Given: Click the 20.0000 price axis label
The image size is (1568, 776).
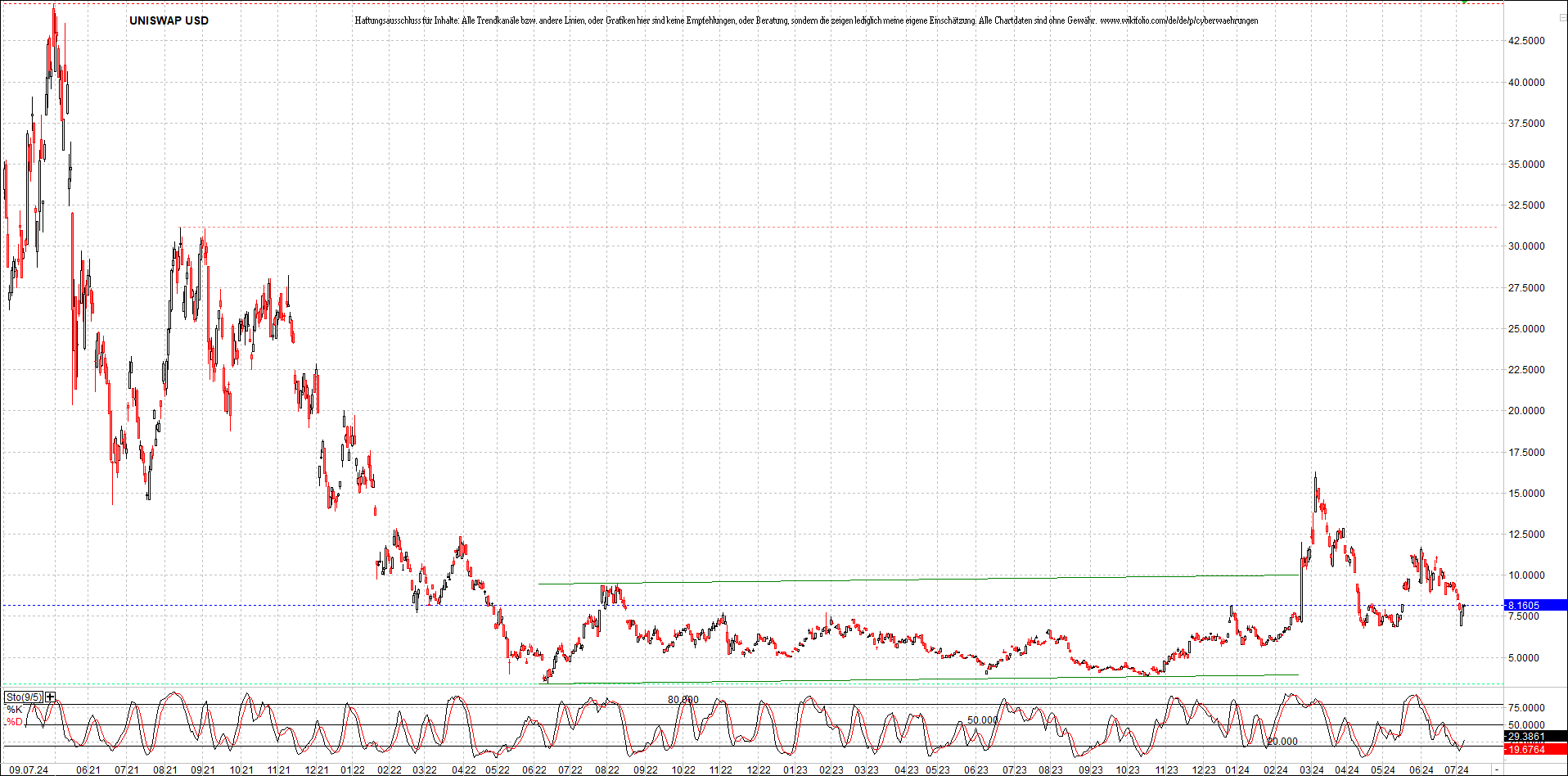Looking at the screenshot, I should coord(1527,411).
